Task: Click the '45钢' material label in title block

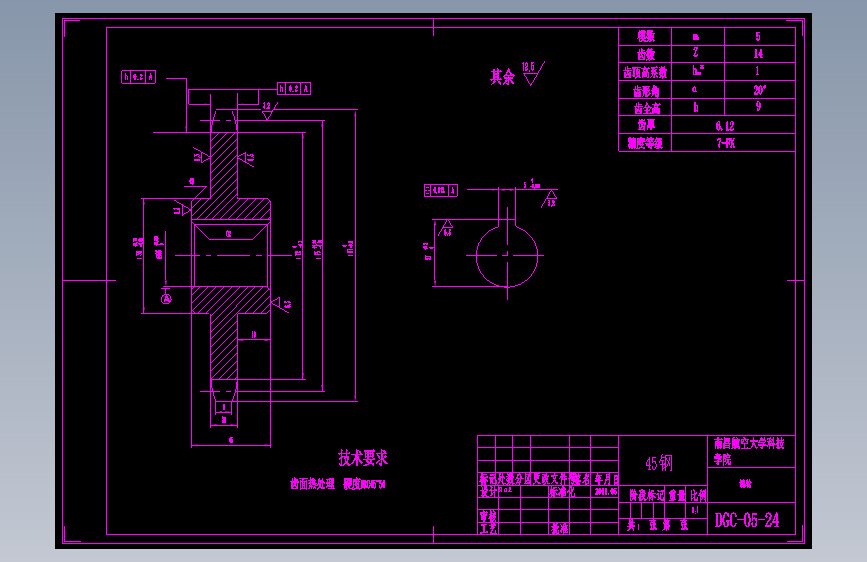Action: pyautogui.click(x=659, y=463)
